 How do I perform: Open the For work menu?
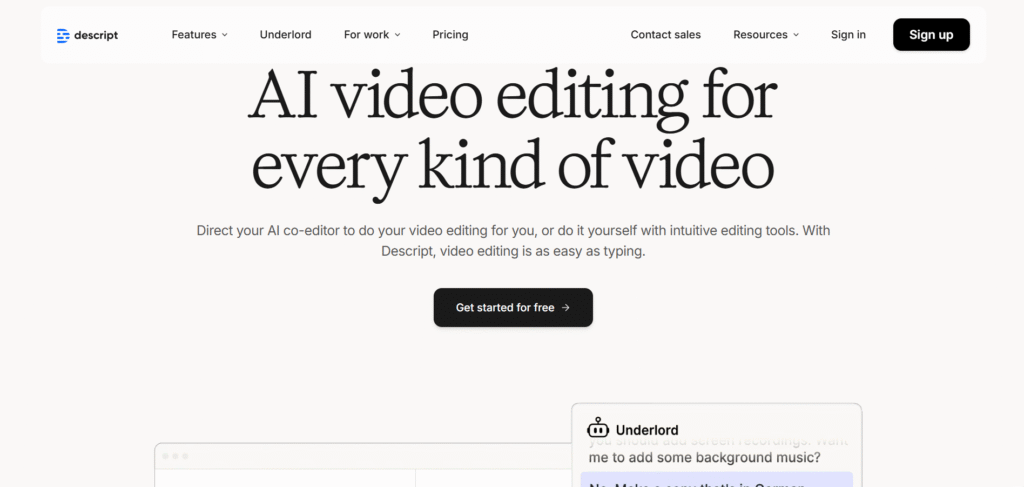coord(366,35)
